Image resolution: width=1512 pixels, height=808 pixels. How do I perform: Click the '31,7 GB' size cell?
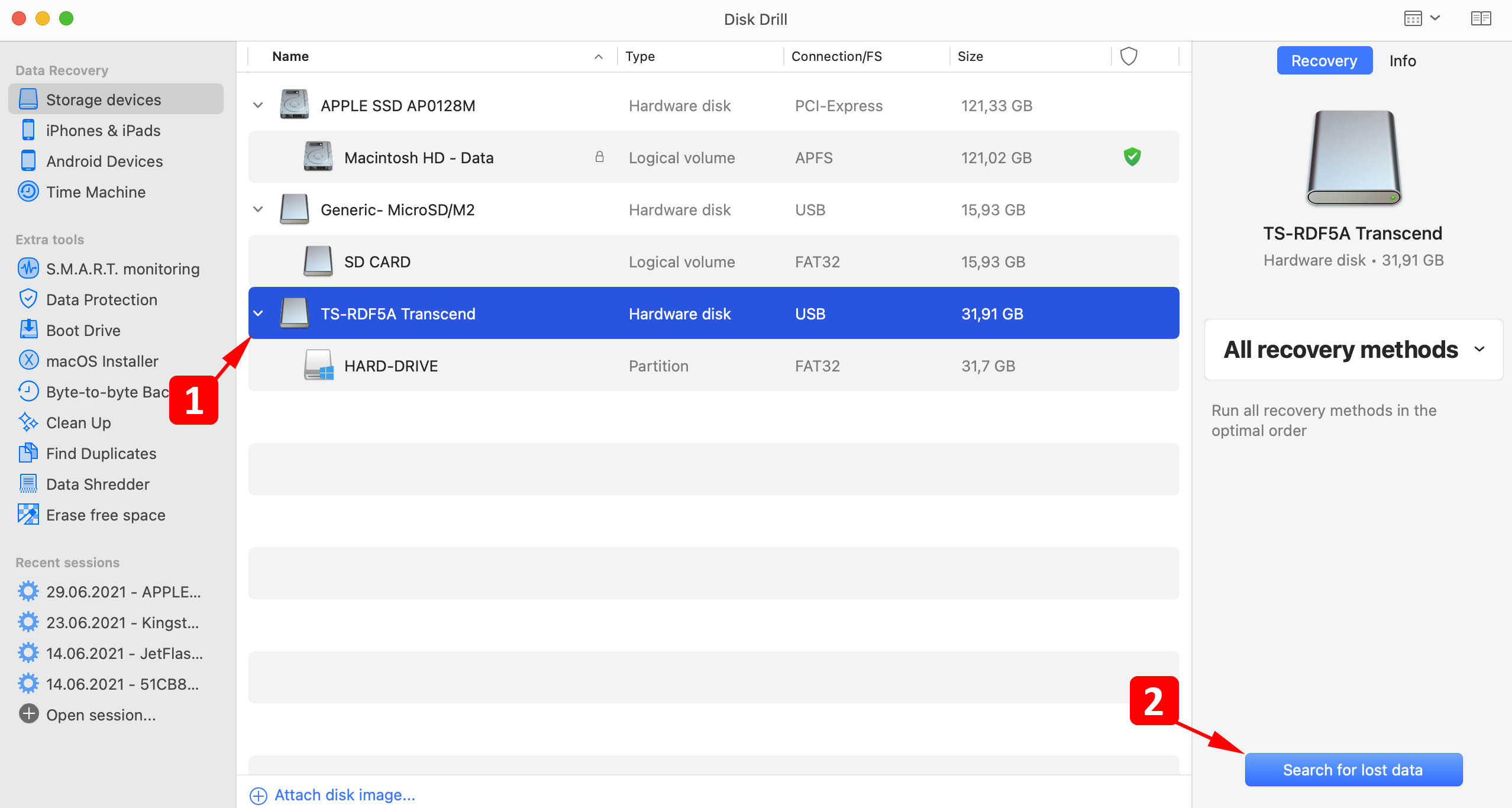[988, 366]
